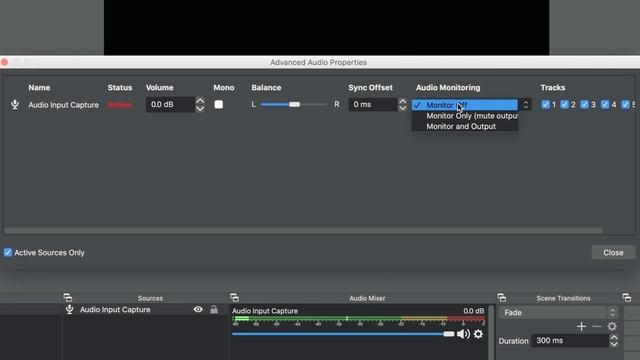
Task: Click the Duration stepper arrows
Action: tap(613, 340)
